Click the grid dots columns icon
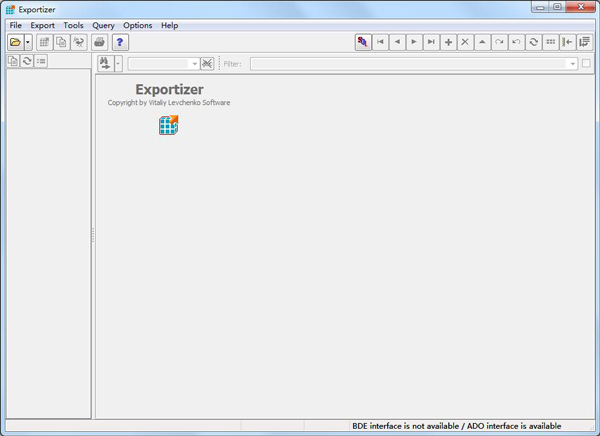 point(551,42)
